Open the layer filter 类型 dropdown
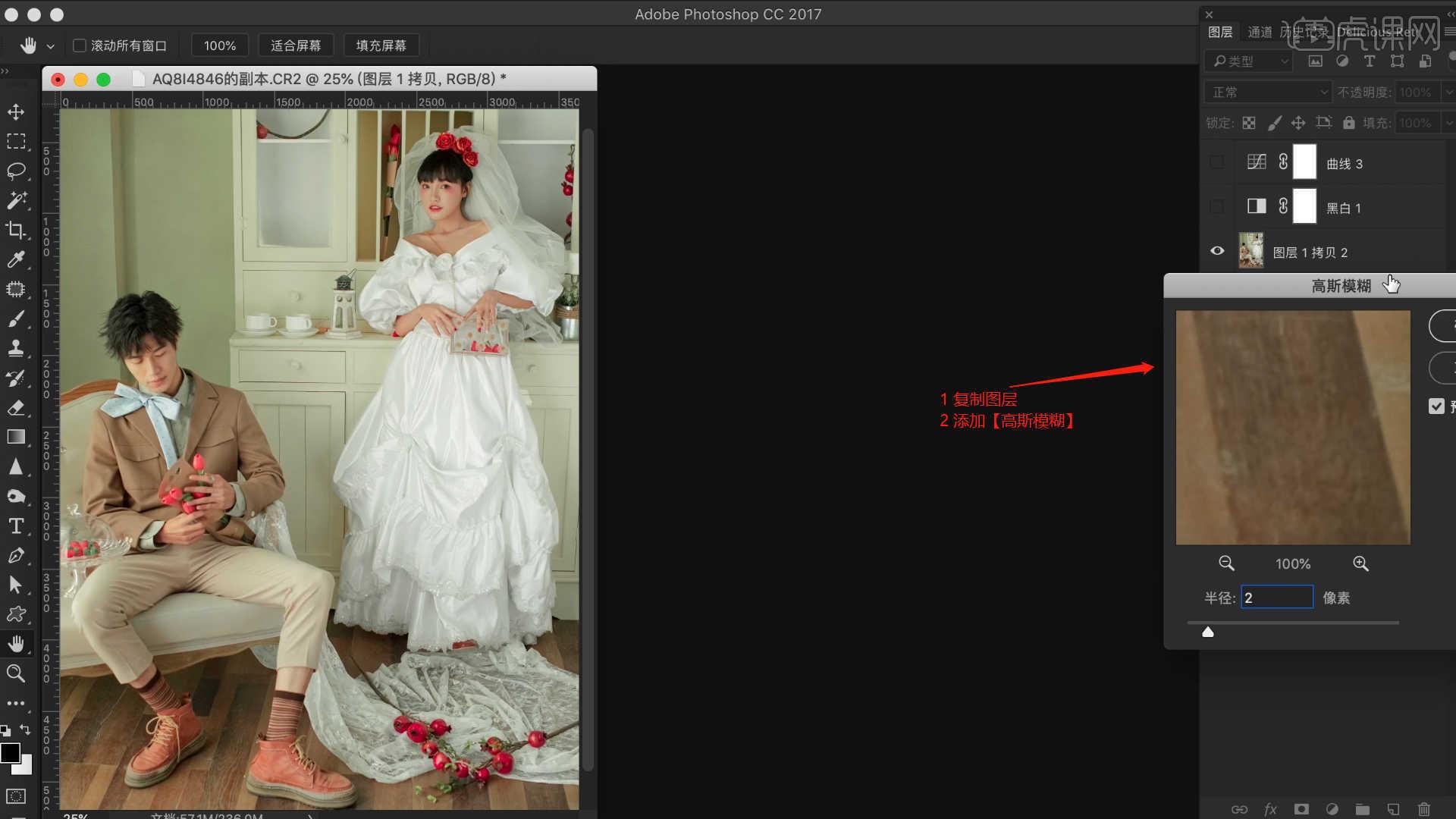This screenshot has width=1456, height=819. [x=1248, y=61]
